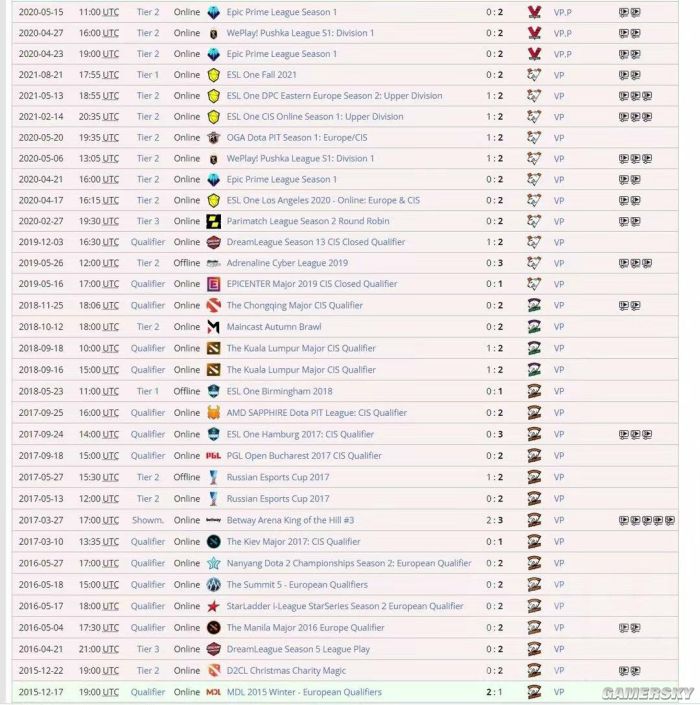
Task: Click the WePlay Pushka League icon in the 2020-04-27 row
Action: [214, 33]
